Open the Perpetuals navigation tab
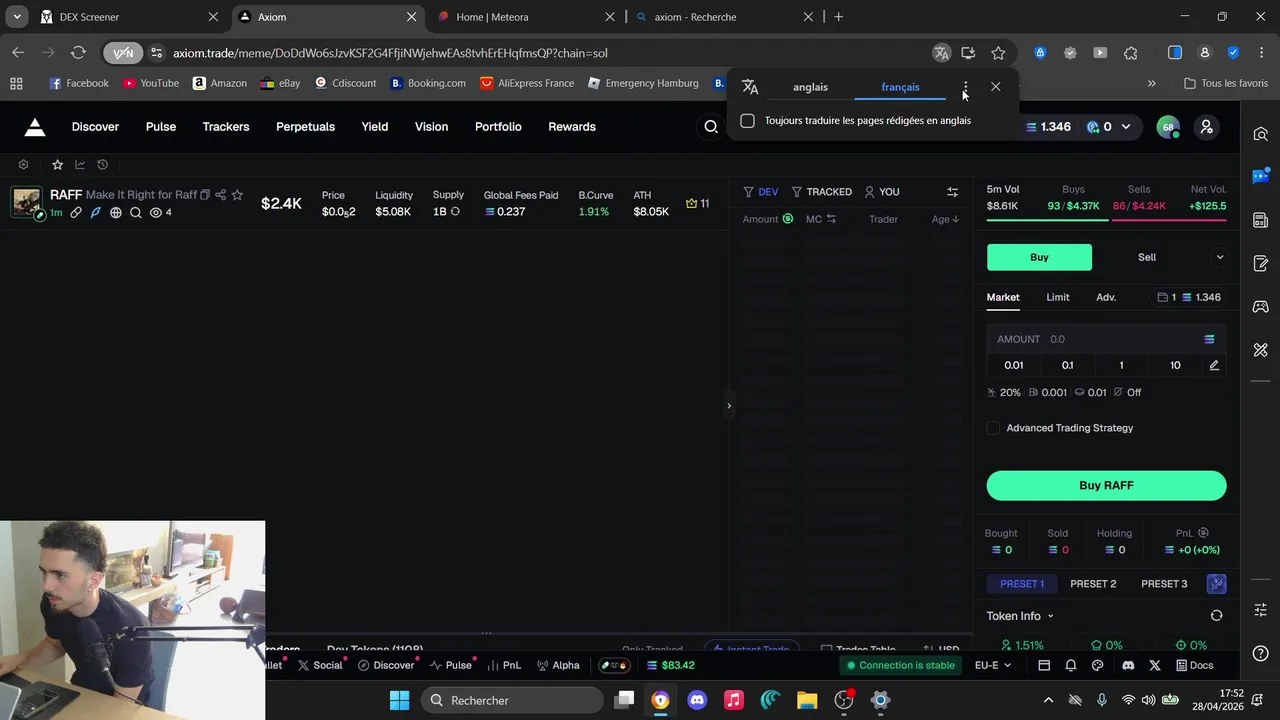Screen dimensions: 1280x720 click(x=306, y=127)
